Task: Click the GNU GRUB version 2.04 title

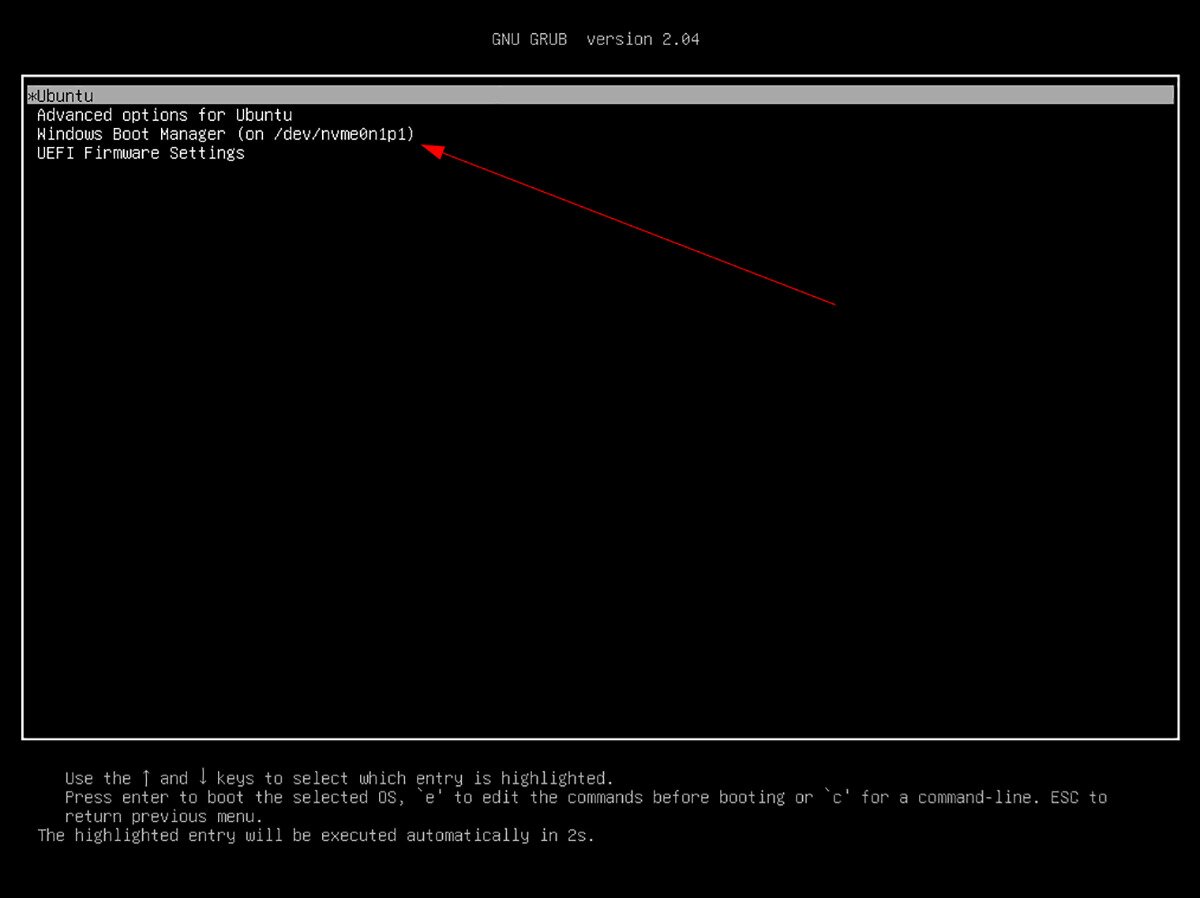Action: [595, 39]
